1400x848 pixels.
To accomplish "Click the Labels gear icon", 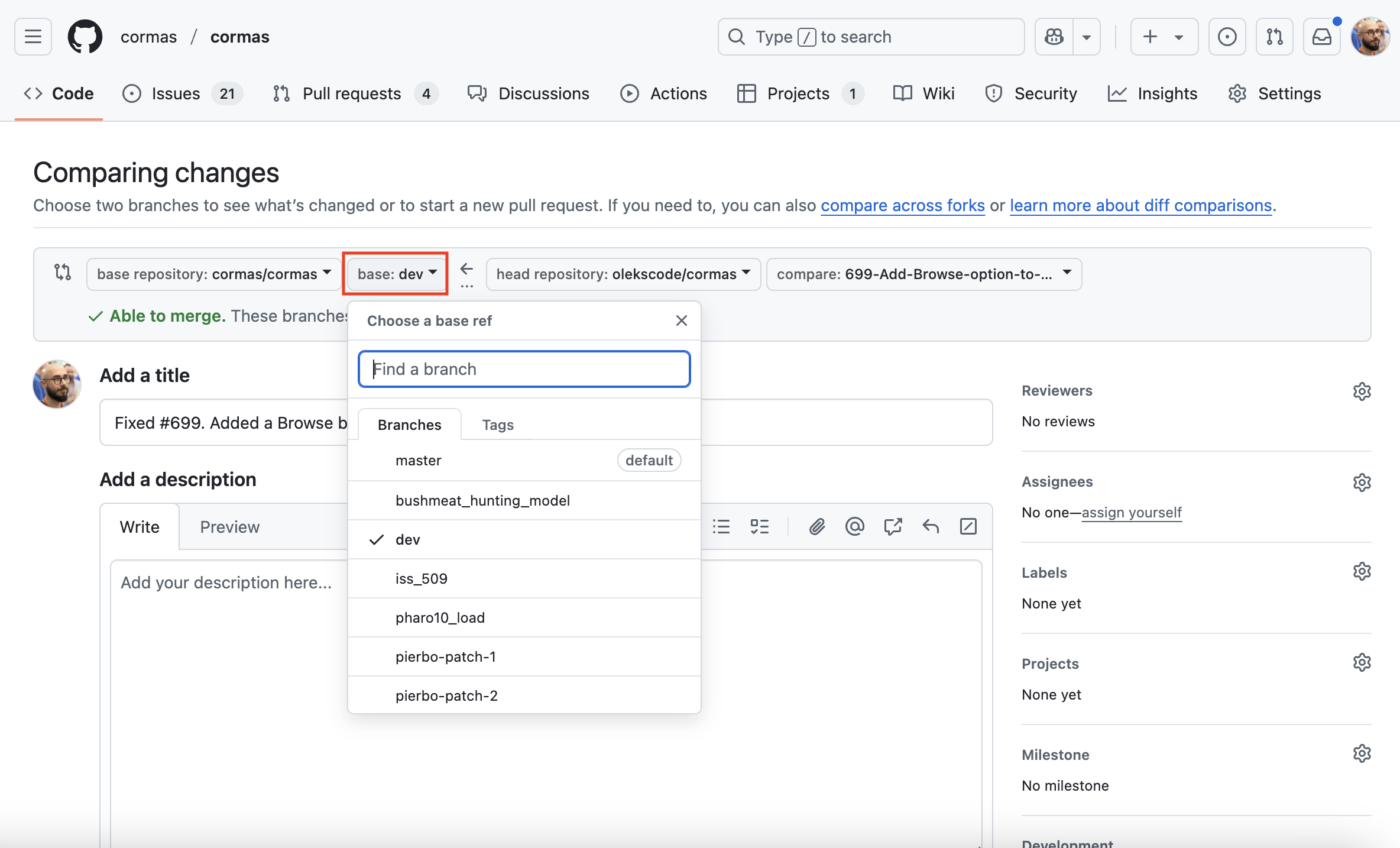I will pos(1362,572).
